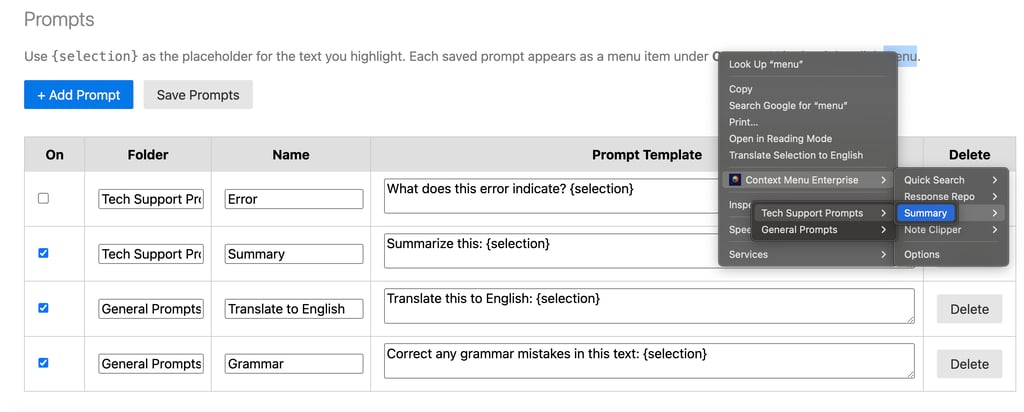1024x412 pixels.
Task: Click resize handle of the Grammar template textarea
Action: click(909, 374)
